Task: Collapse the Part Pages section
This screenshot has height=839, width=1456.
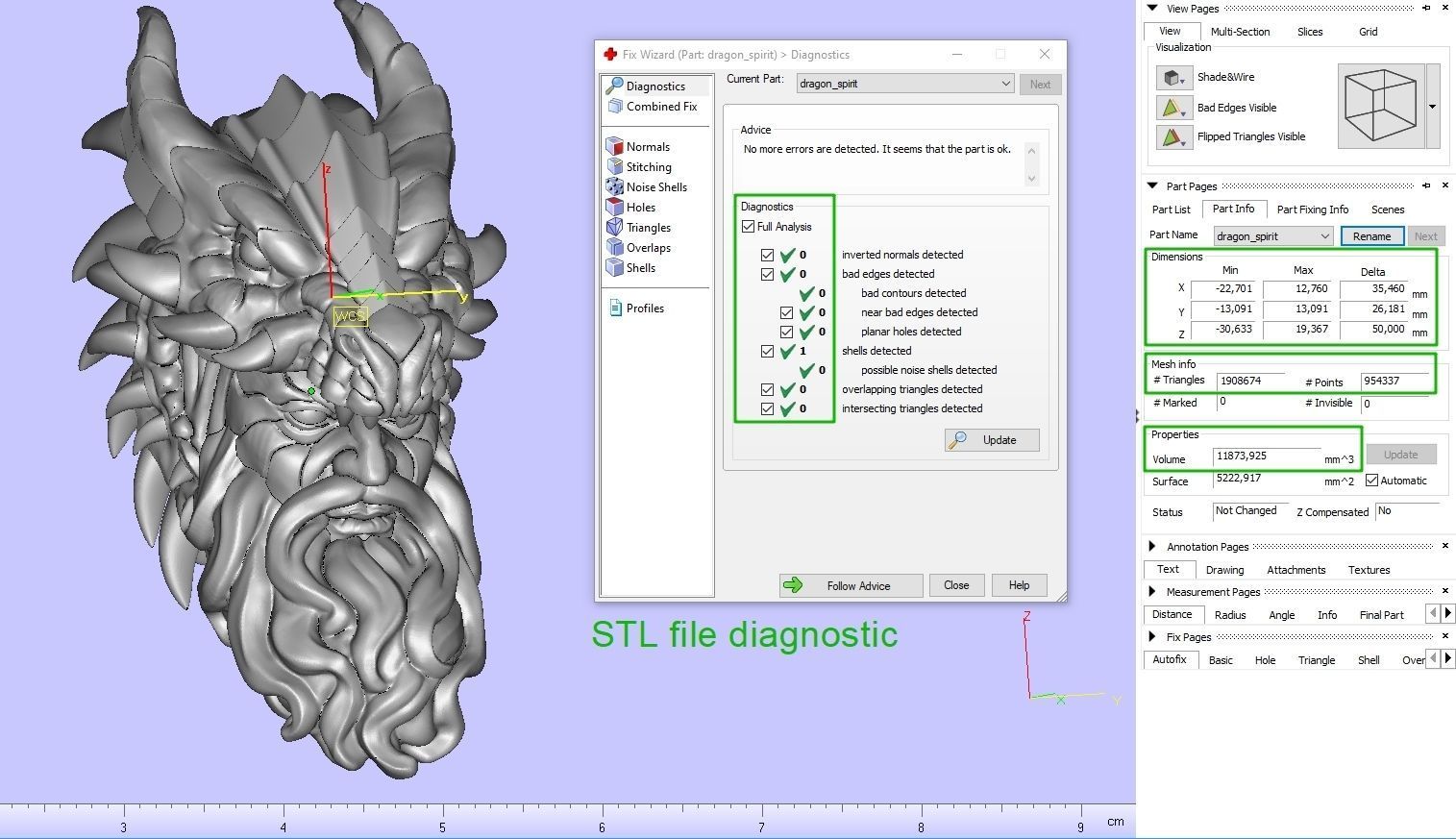Action: 1152,185
